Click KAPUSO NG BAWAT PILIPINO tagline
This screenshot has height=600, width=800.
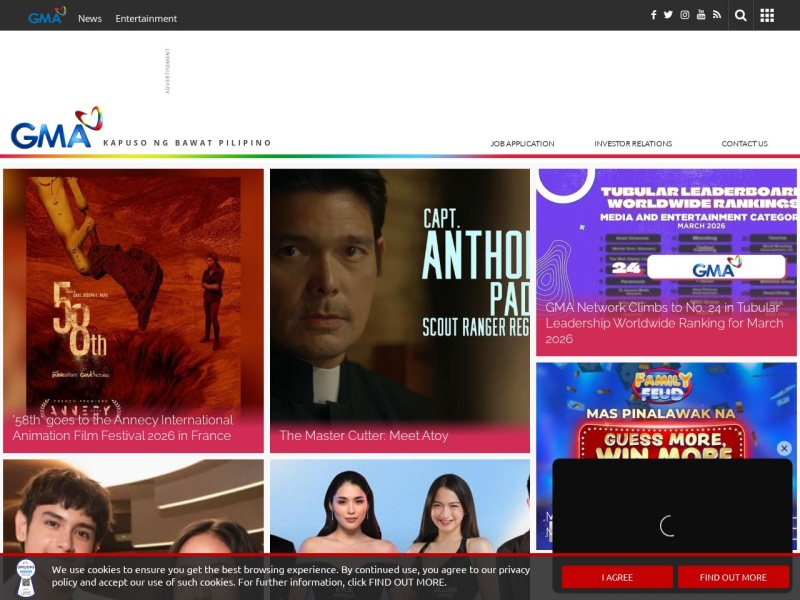tap(187, 143)
